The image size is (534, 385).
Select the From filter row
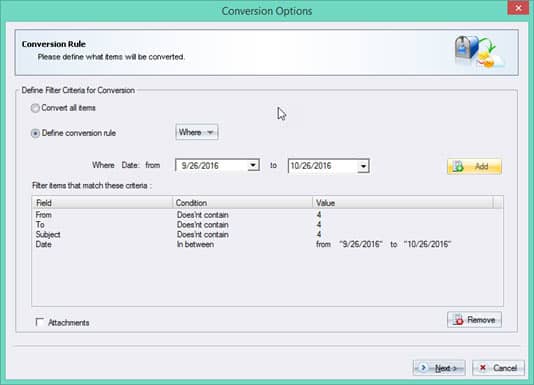pos(267,215)
